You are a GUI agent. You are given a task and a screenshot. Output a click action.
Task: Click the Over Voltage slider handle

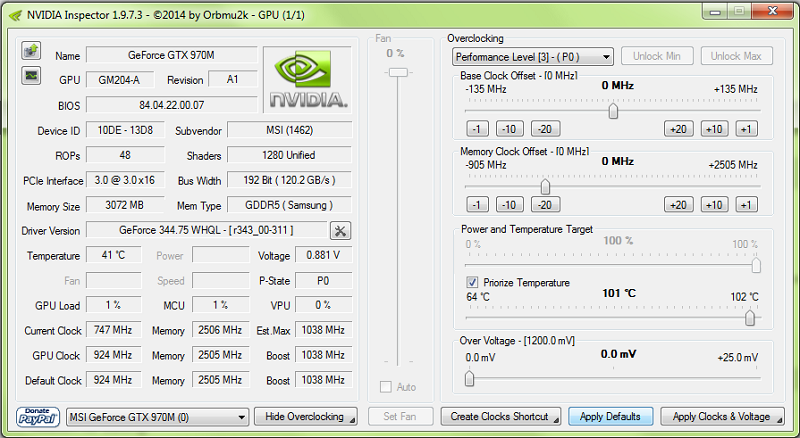click(469, 379)
